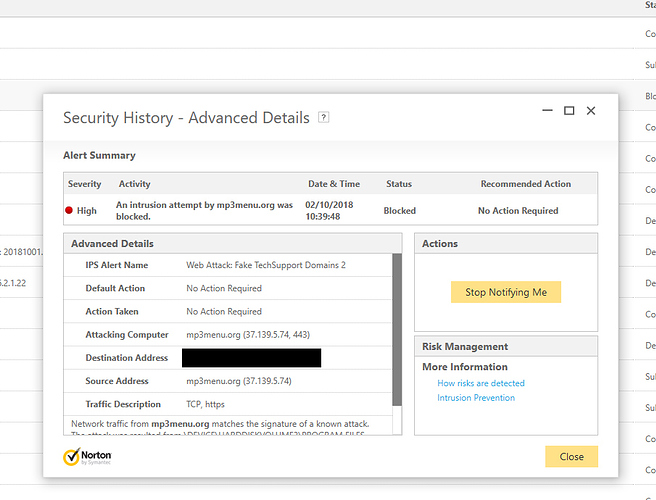Viewport: 656px width, 500px height.
Task: Click the Advanced Details vertical scrollbar
Action: pos(397,330)
